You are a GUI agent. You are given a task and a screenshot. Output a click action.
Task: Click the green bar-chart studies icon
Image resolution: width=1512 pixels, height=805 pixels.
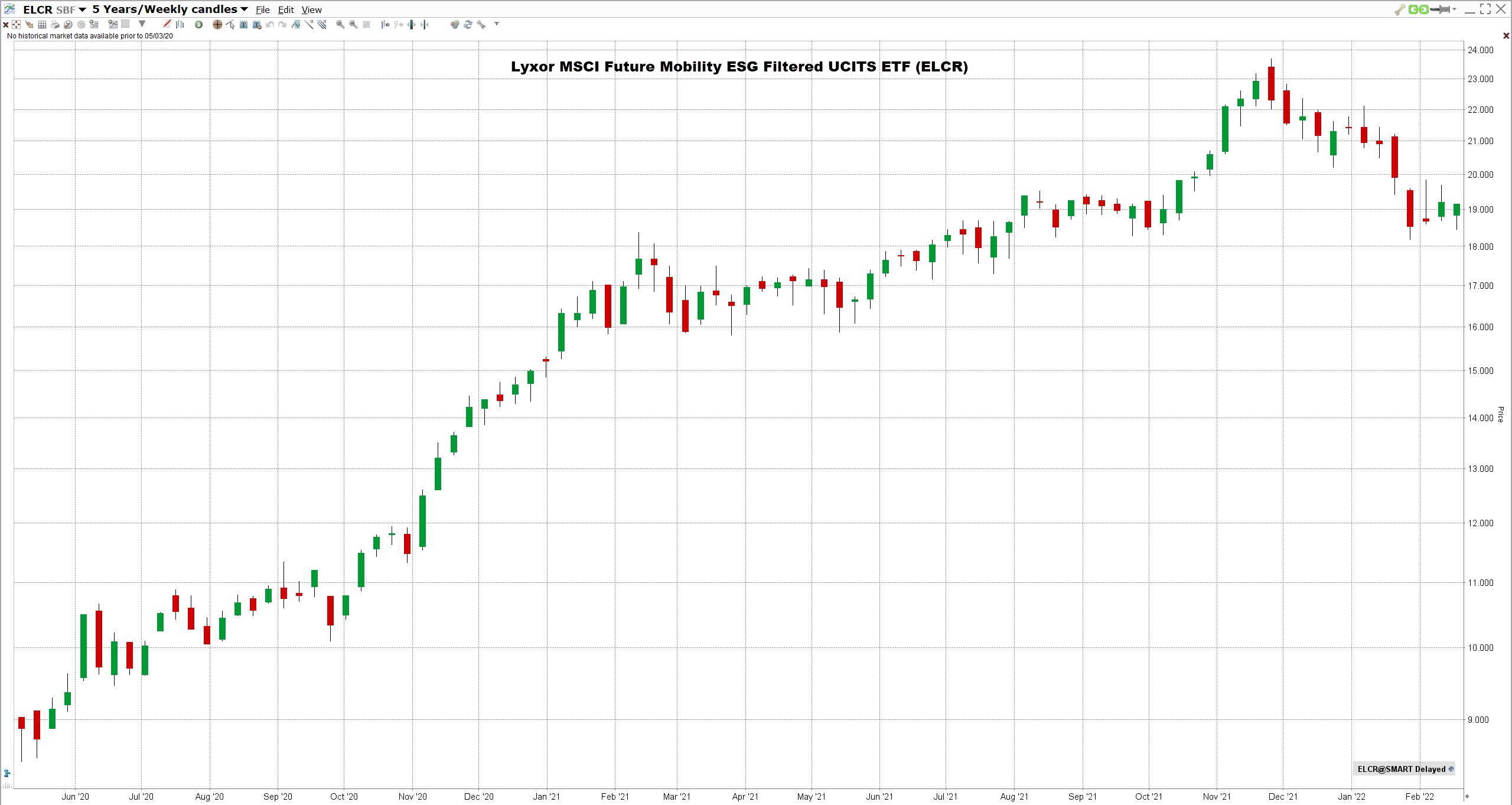(296, 25)
